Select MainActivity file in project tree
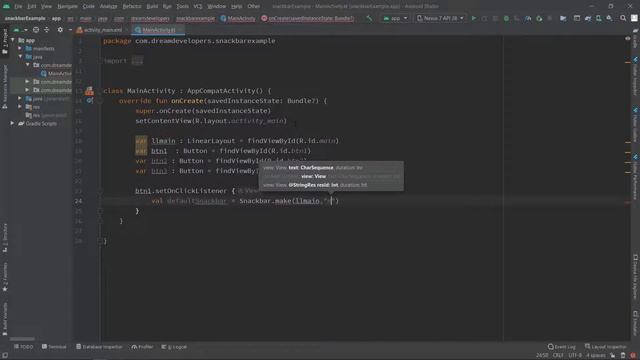 56,73
